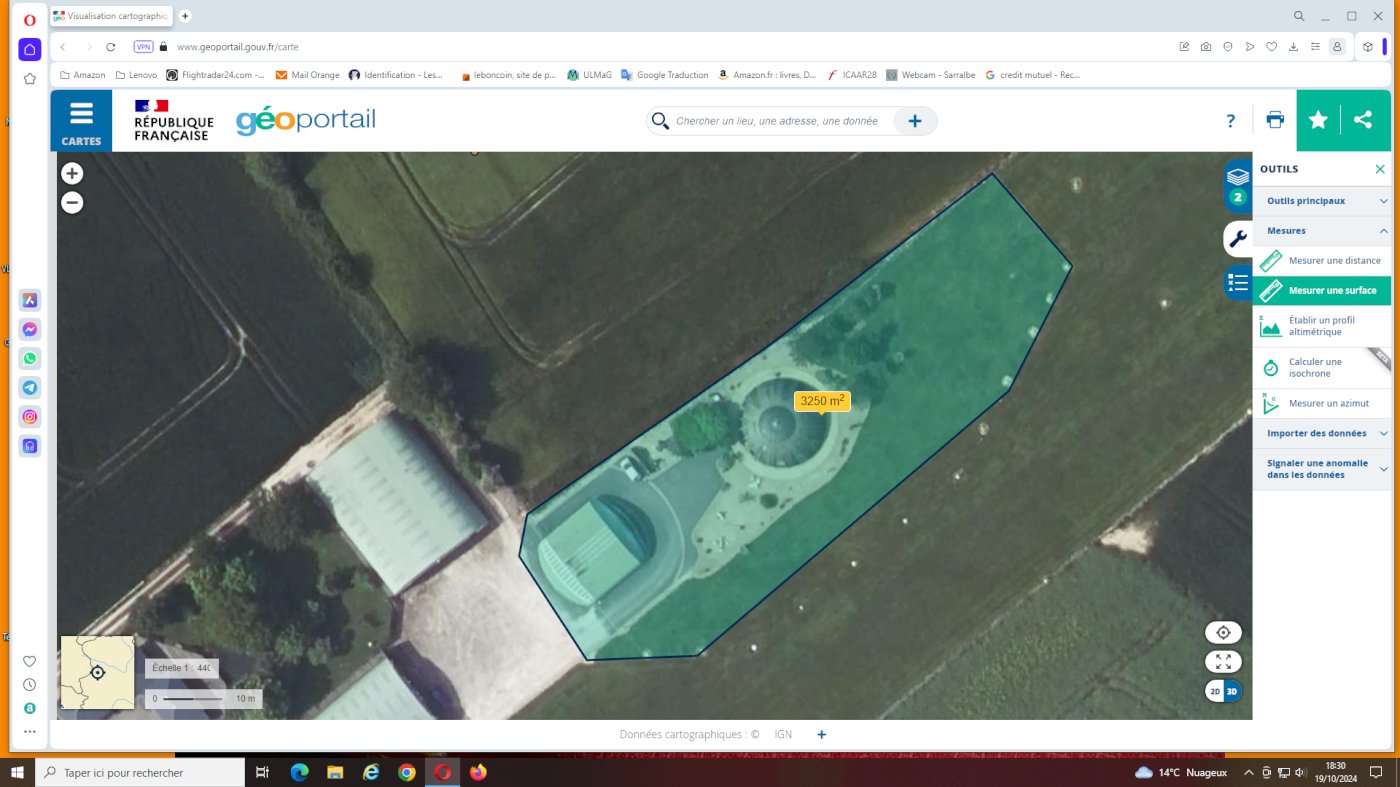Click the print map icon
Image resolution: width=1400 pixels, height=787 pixels.
click(1275, 120)
